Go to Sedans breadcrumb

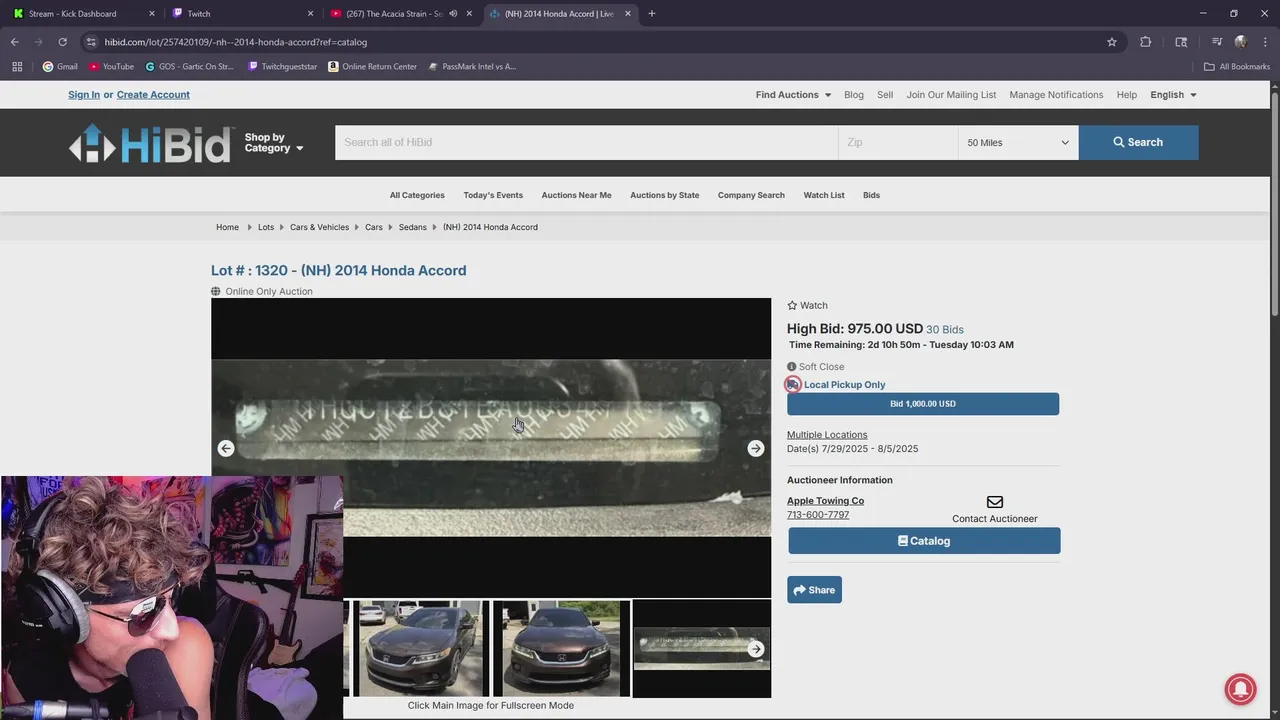pos(412,228)
